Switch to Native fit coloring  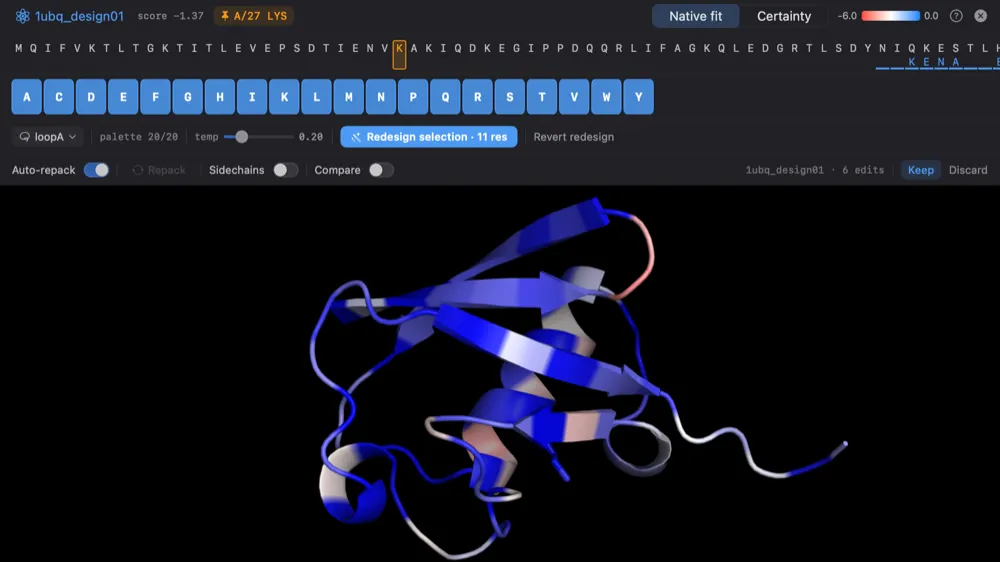(x=695, y=16)
